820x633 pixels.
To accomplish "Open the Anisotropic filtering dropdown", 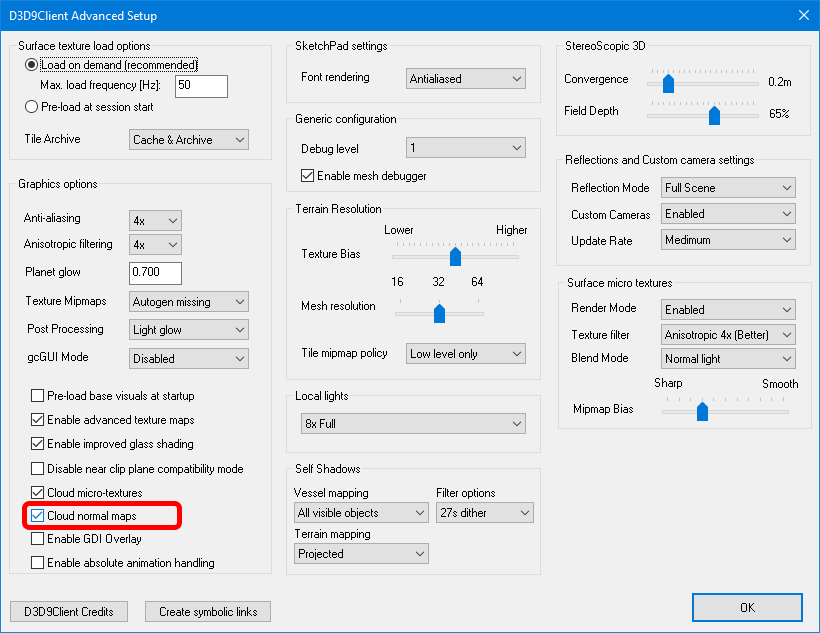I will tap(155, 245).
